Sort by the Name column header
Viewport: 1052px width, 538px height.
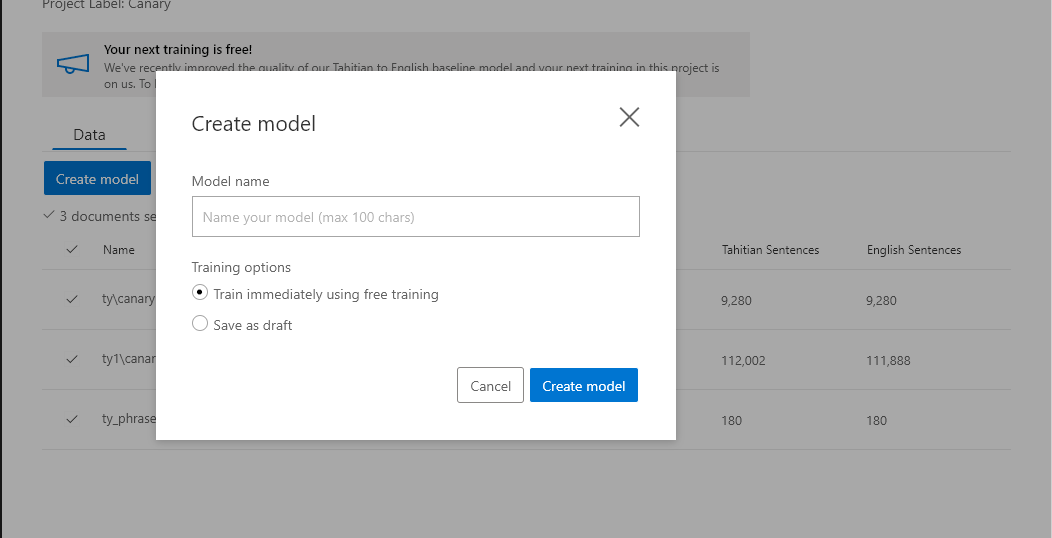coord(119,250)
